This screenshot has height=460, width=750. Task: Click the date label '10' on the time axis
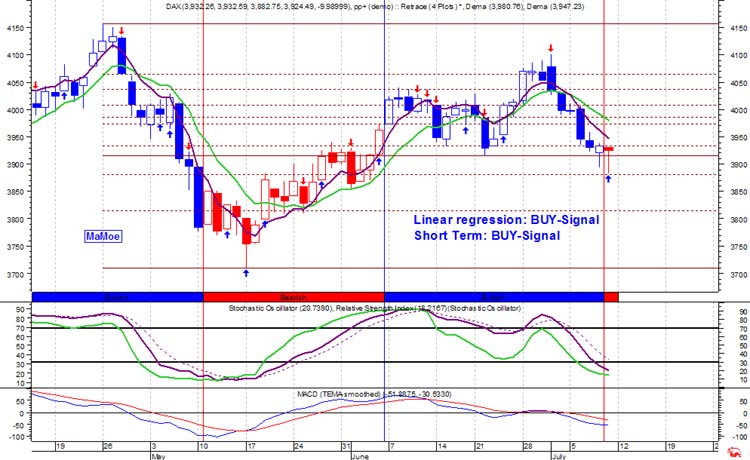pos(203,446)
